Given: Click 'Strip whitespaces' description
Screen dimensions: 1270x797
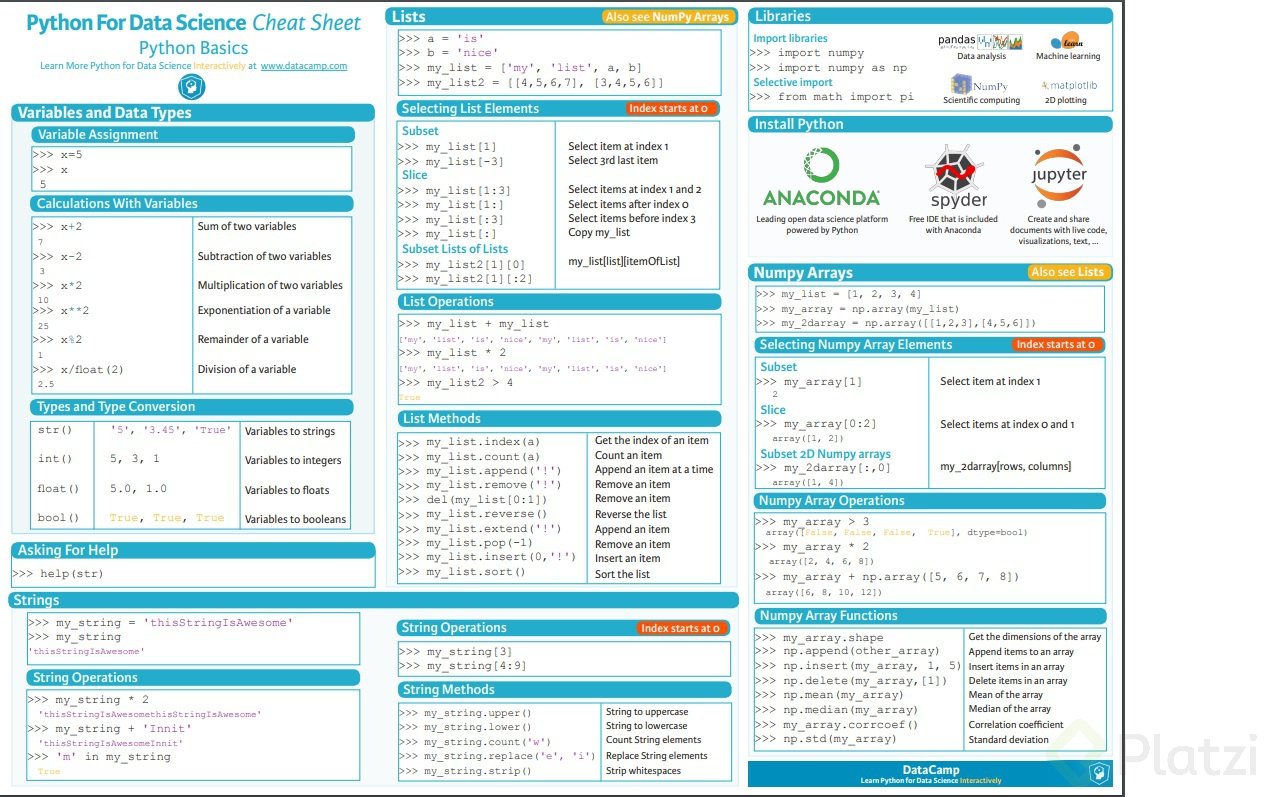Looking at the screenshot, I should click(x=643, y=772).
